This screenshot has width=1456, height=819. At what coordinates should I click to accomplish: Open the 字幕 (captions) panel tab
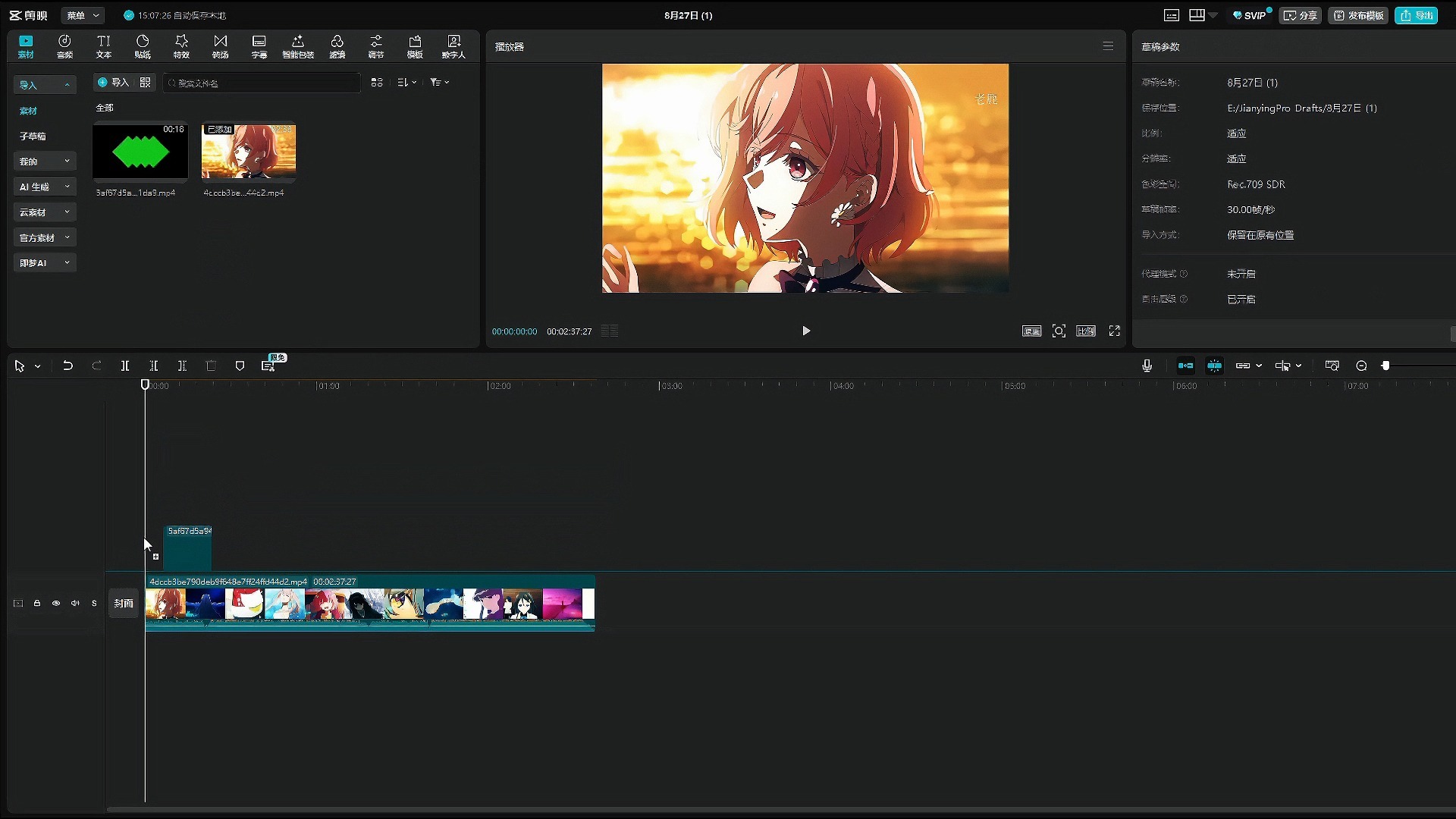point(259,46)
